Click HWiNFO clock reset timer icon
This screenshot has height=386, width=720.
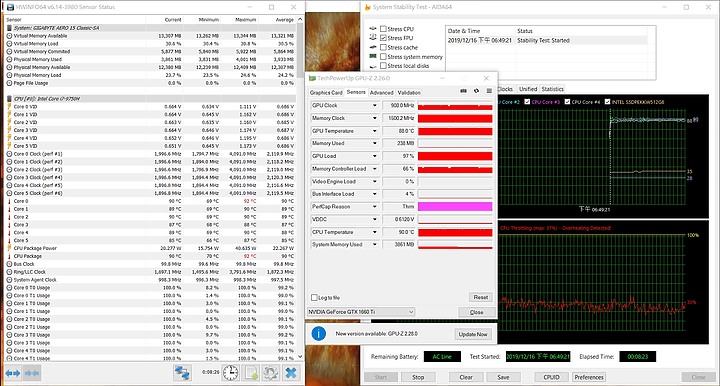231,373
